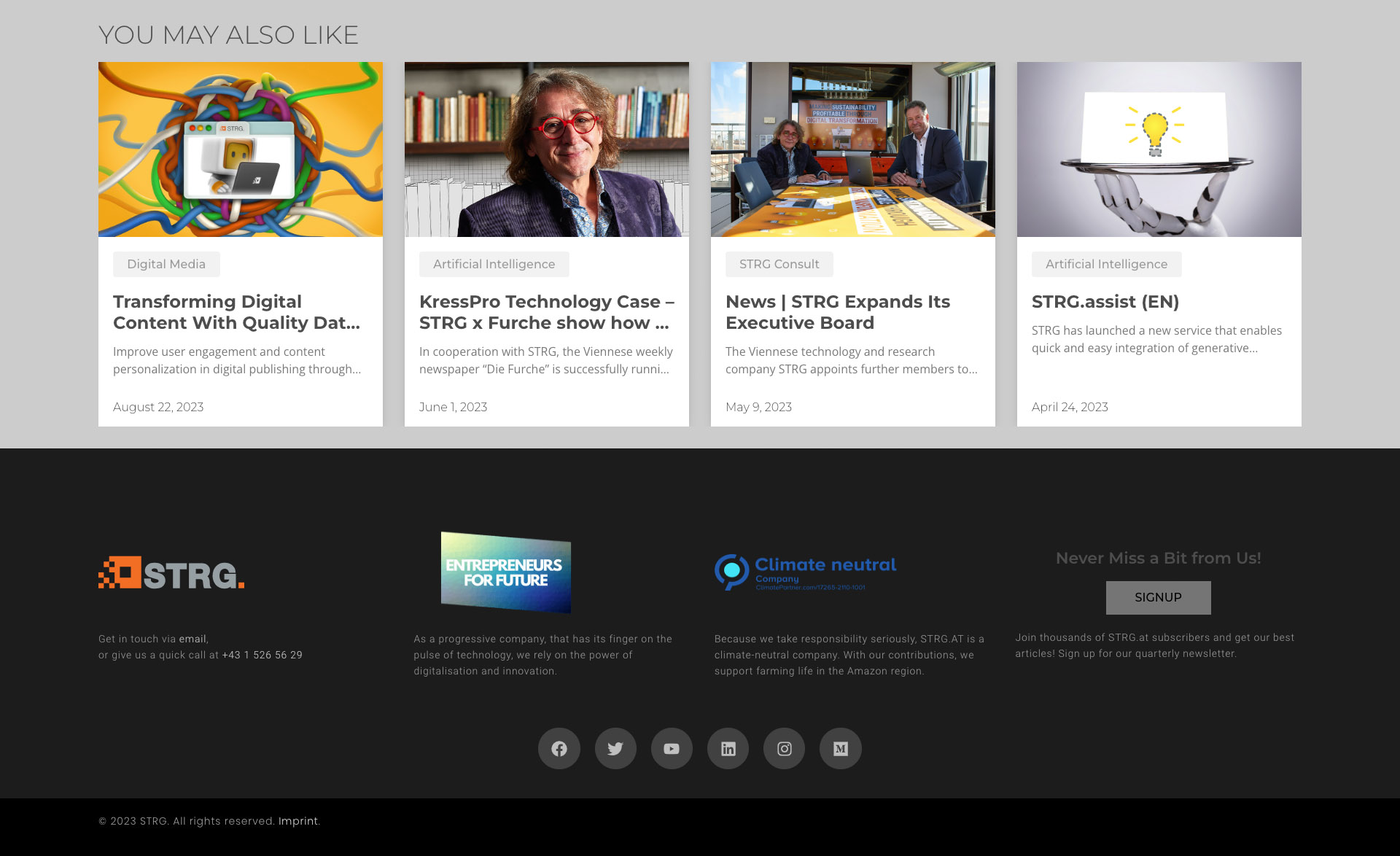The width and height of the screenshot is (1400, 856).
Task: Open the Imprint link
Action: coord(298,821)
